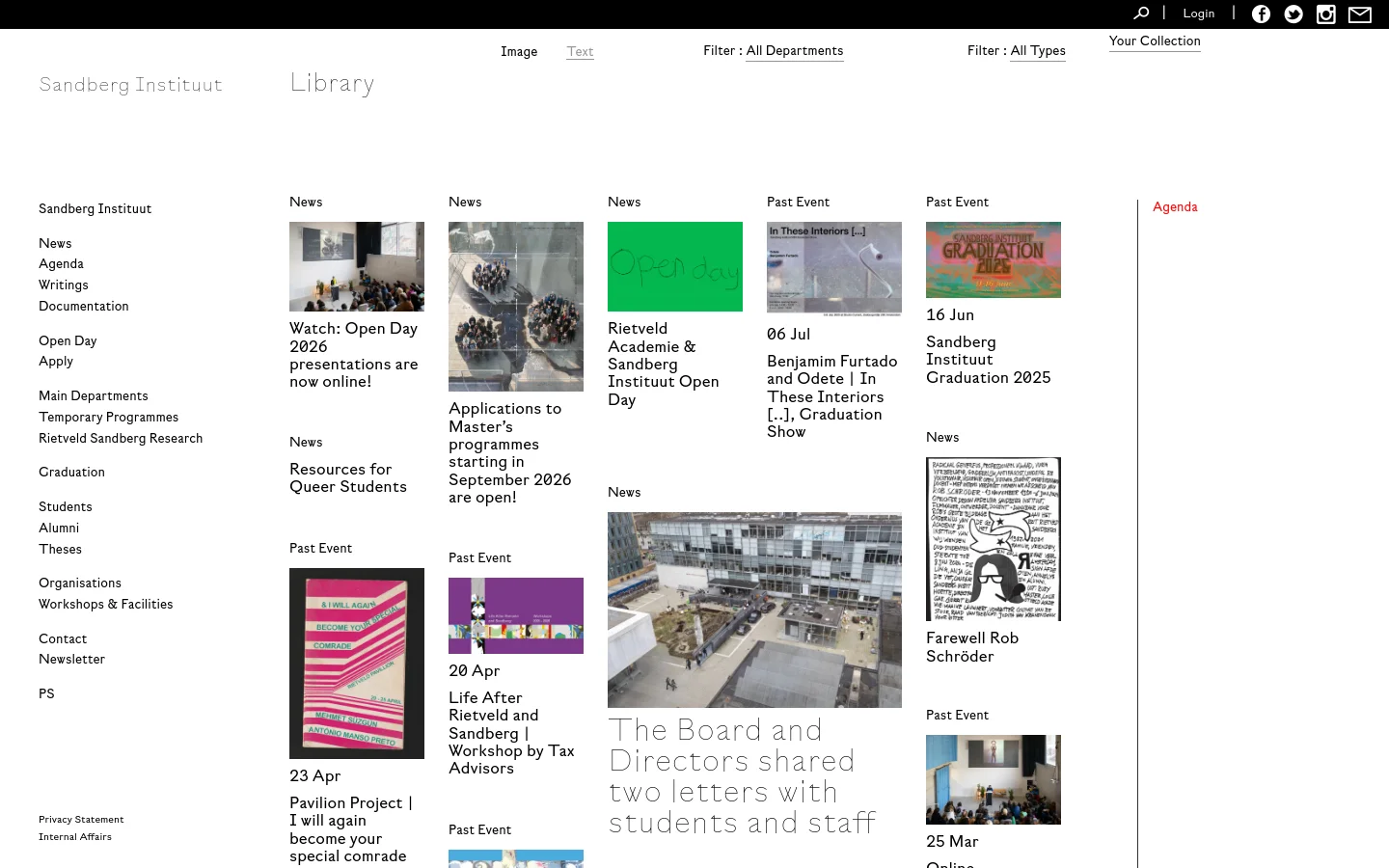Open Workshops & Facilities
Screen dimensions: 1389x868
[106, 605]
